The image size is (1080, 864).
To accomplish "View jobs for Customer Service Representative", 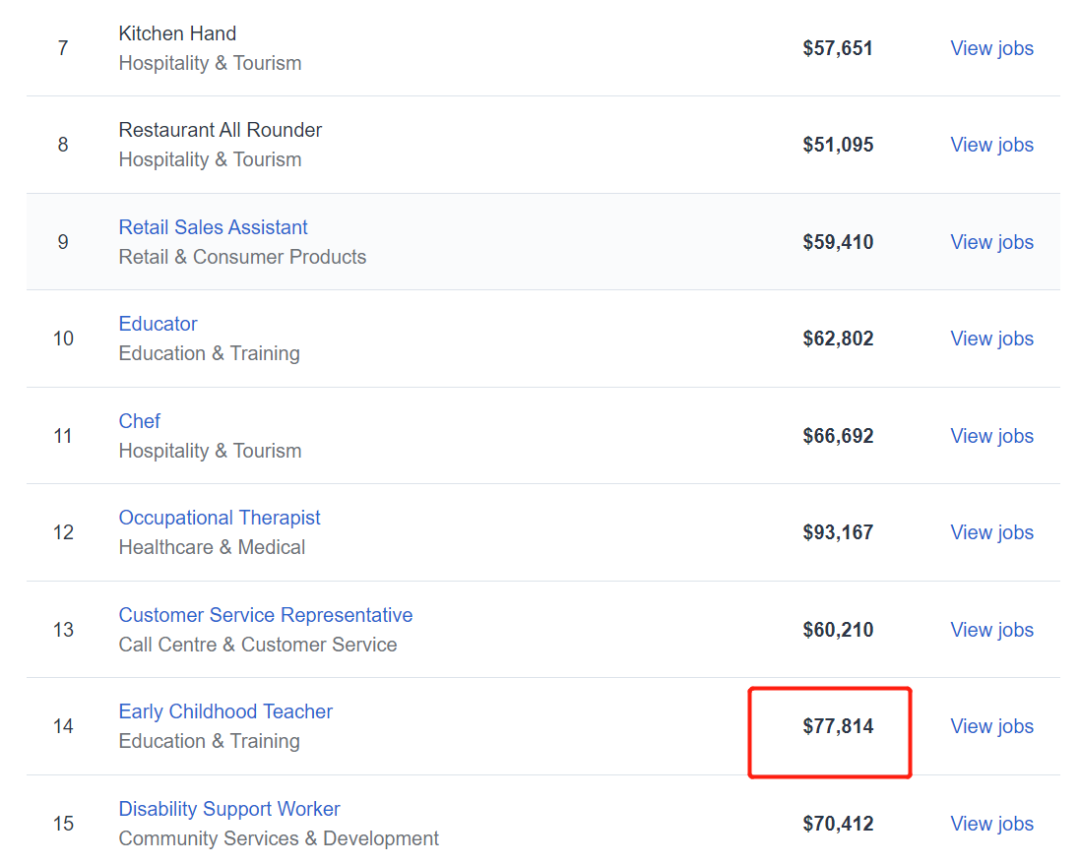I will point(991,630).
